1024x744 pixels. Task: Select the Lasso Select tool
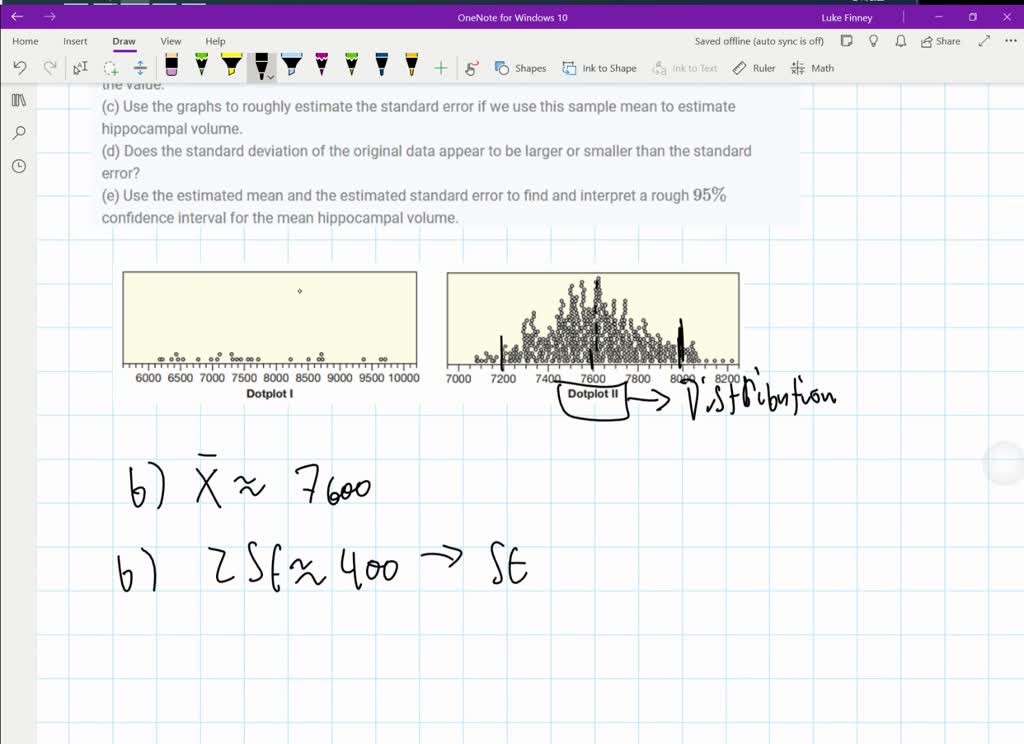[x=114, y=67]
